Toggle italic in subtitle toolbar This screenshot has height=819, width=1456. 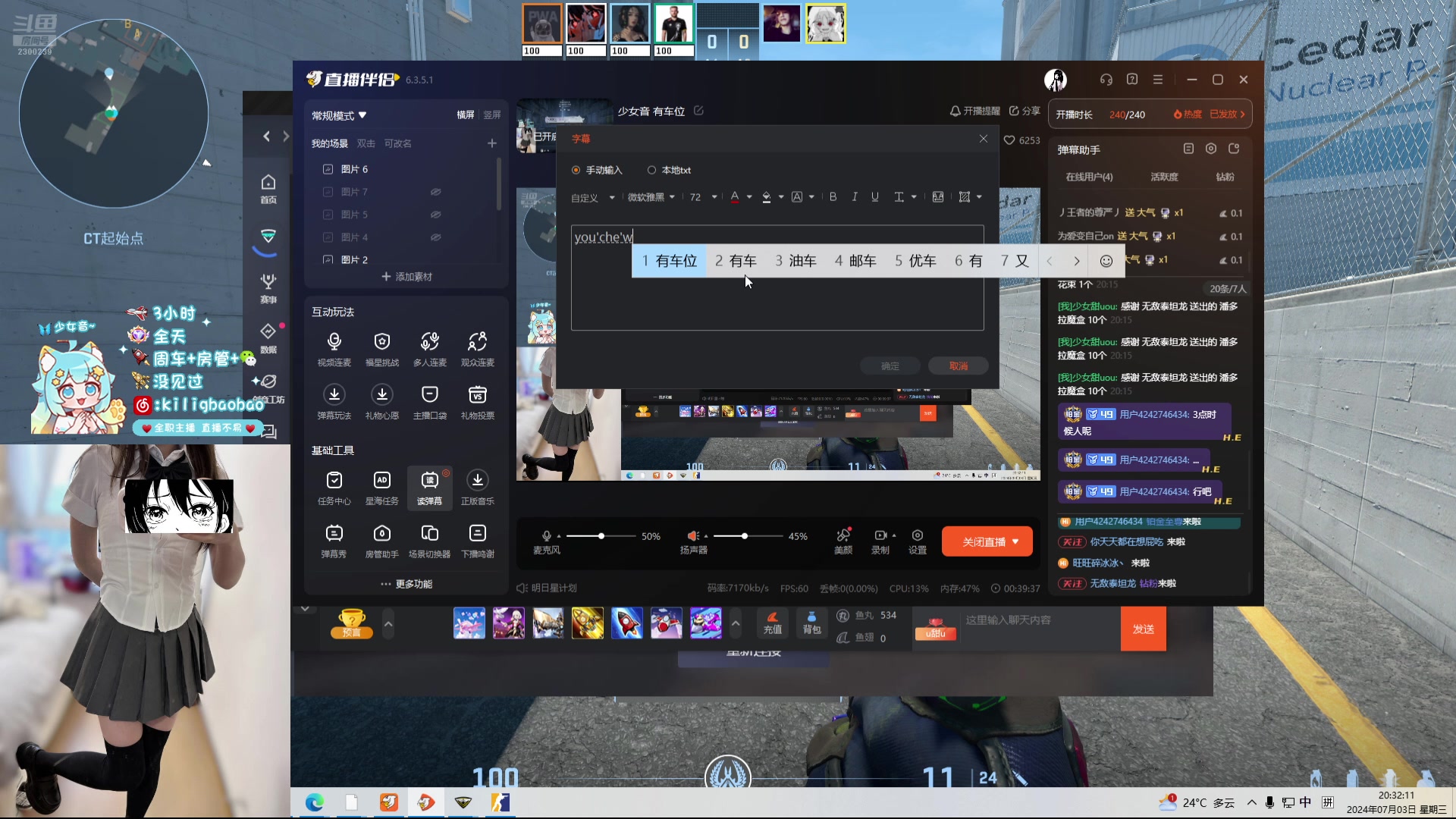click(x=855, y=197)
